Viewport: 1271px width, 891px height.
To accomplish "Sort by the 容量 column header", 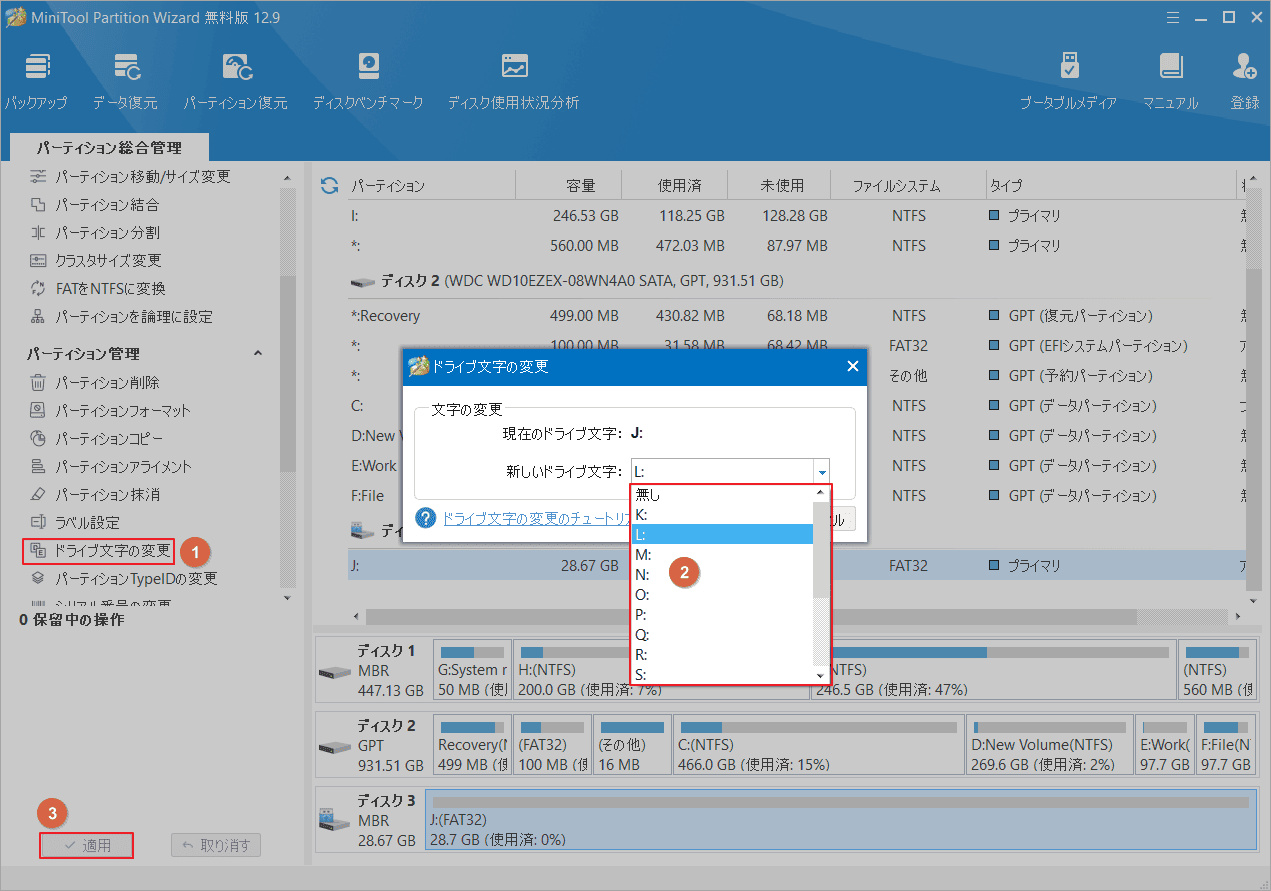I will [x=568, y=186].
